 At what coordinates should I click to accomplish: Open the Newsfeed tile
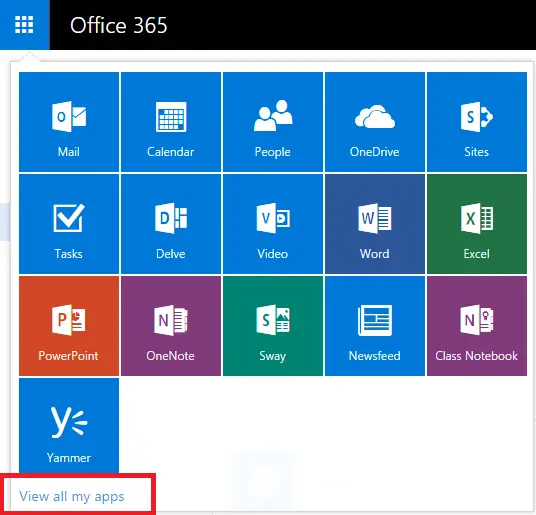(375, 326)
